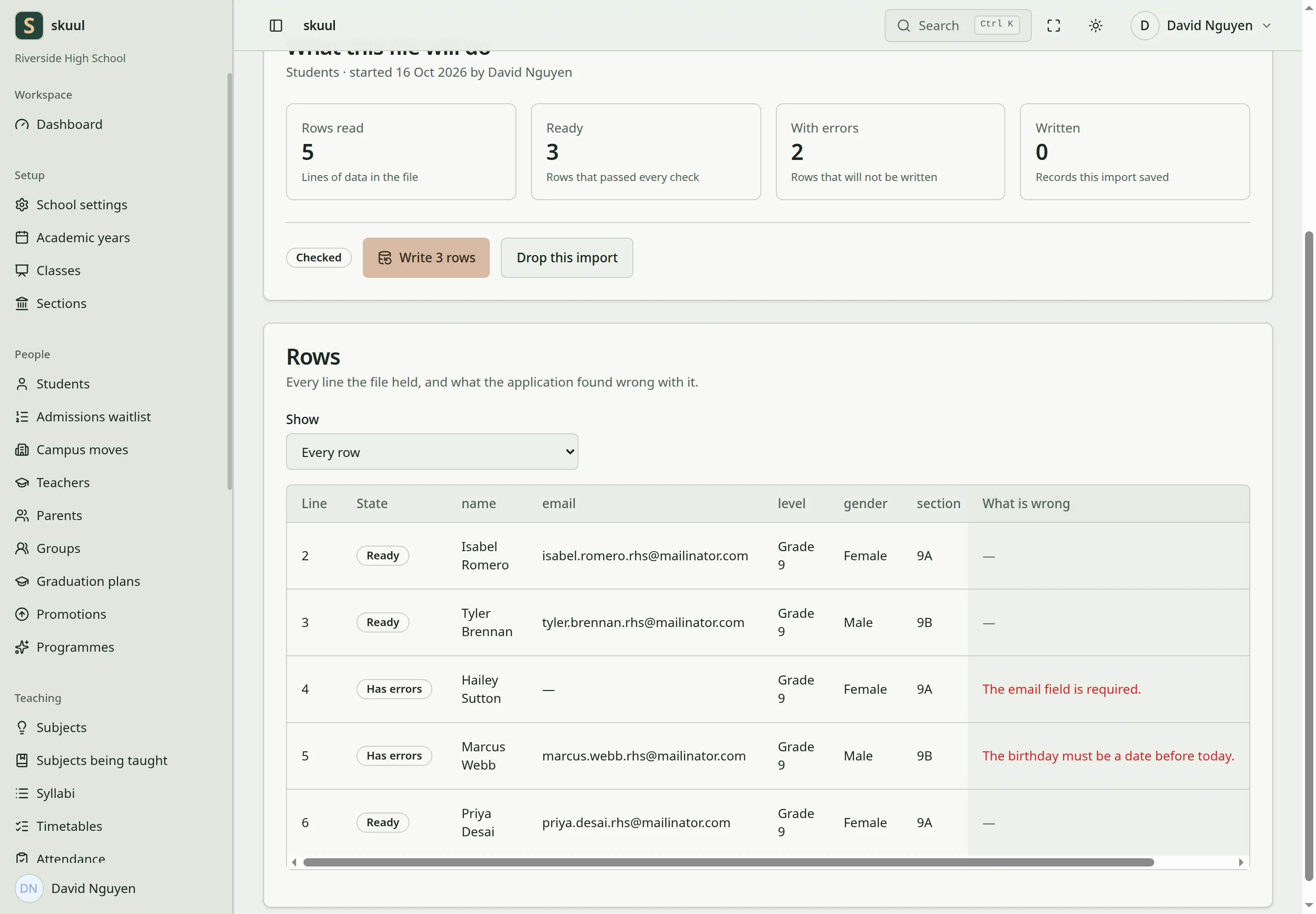Click the Checked status badge
1316x914 pixels.
(318, 258)
